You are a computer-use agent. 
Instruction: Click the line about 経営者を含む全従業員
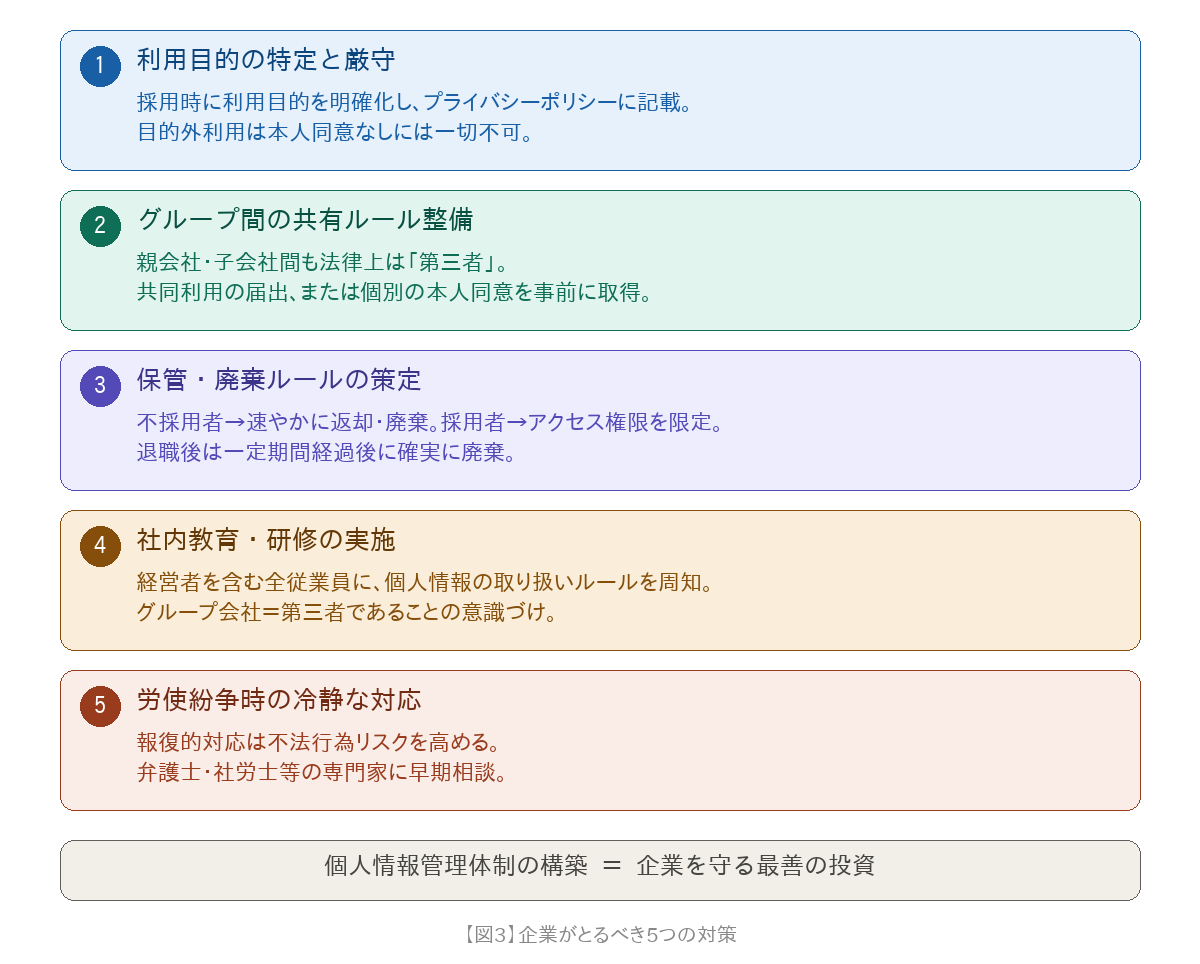pos(426,583)
